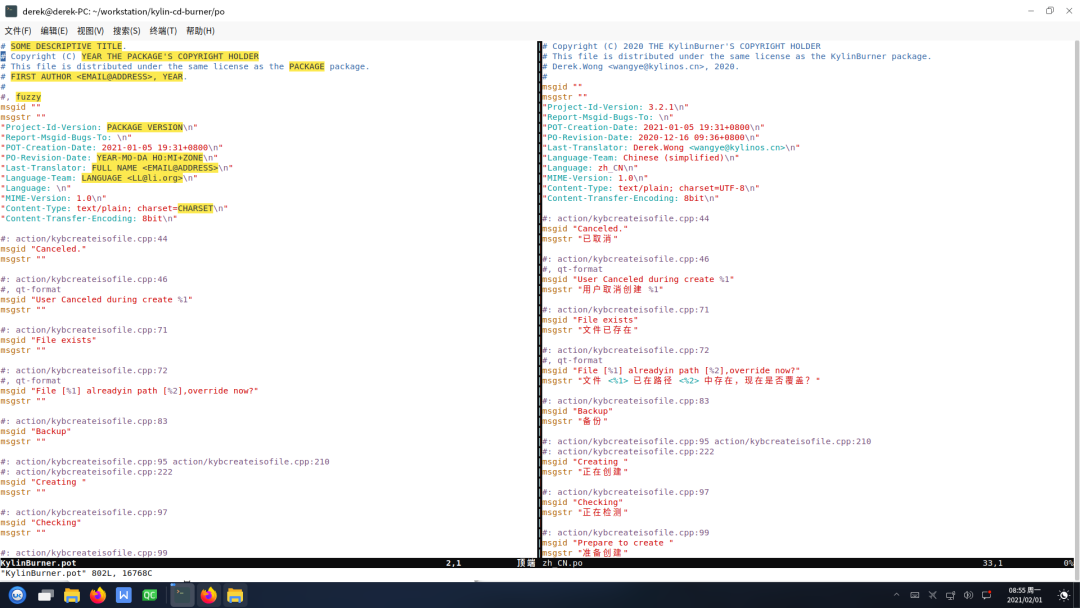
Task: Click highlighted 'PACKAGE VERSION' text
Action: [145, 127]
